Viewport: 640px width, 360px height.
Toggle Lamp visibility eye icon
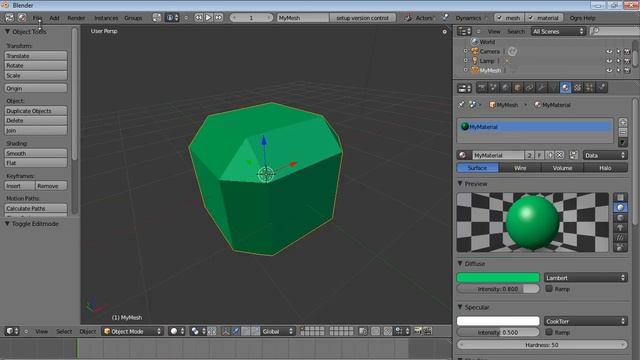coord(609,61)
